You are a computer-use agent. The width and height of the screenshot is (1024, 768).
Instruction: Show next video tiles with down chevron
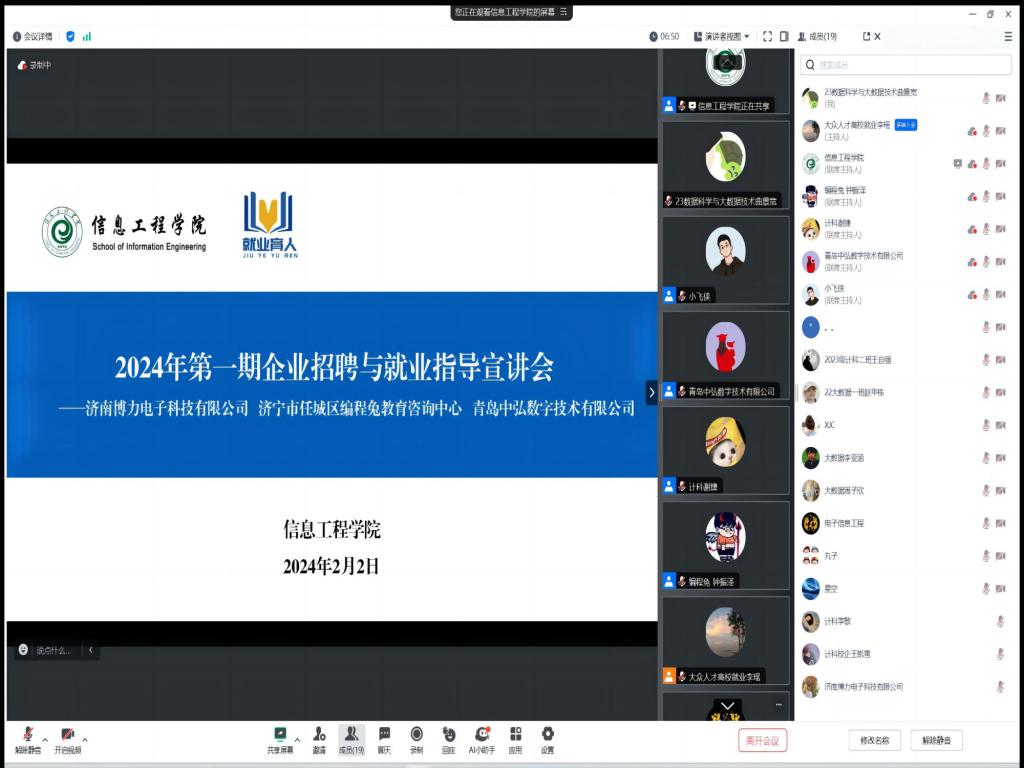tap(728, 706)
